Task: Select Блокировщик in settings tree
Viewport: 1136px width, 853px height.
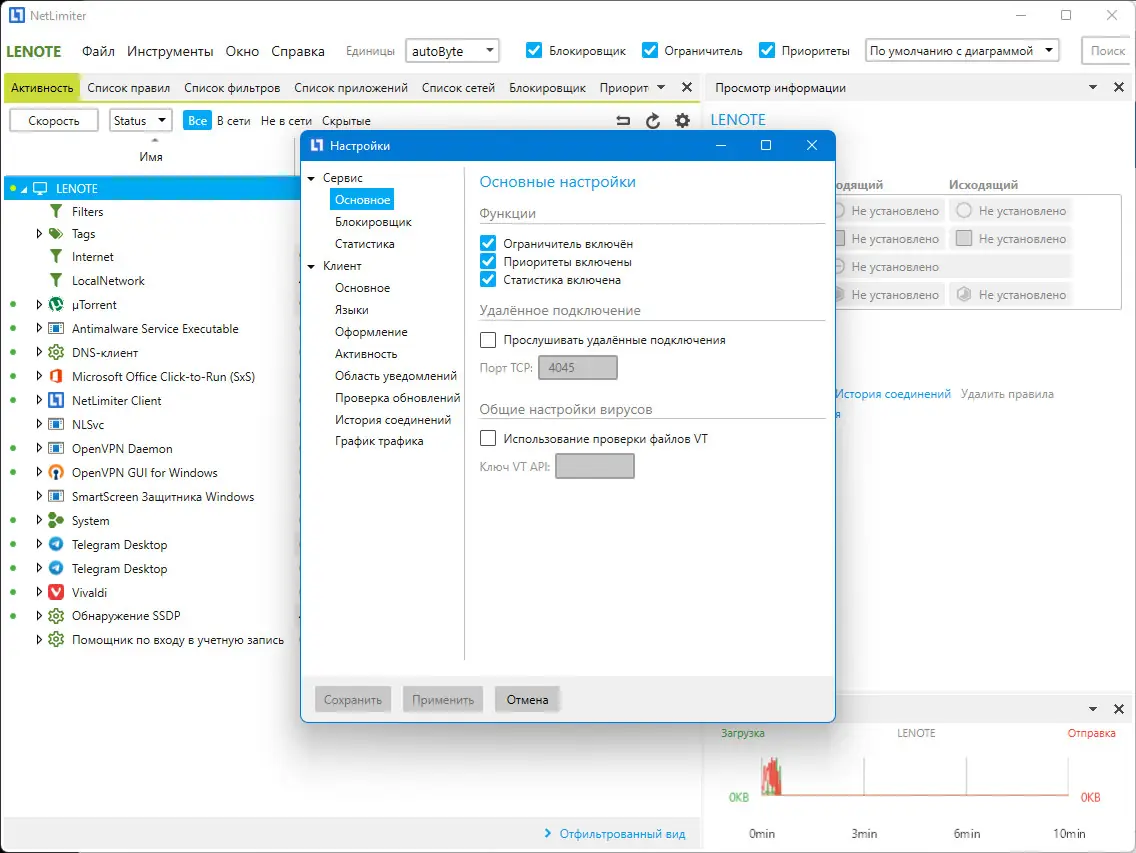Action: 373,222
